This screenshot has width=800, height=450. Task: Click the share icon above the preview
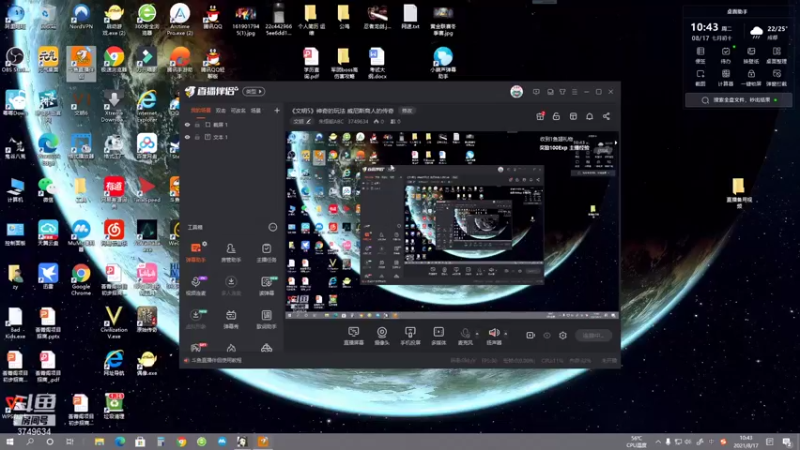[606, 116]
